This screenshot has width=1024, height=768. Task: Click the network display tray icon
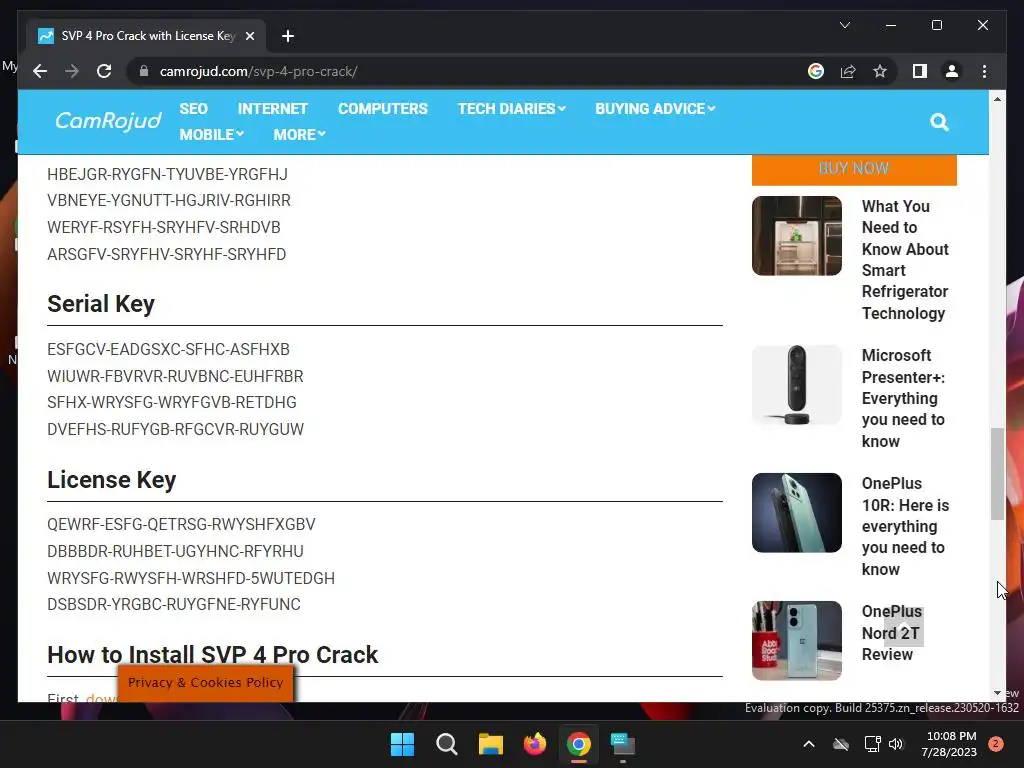click(872, 744)
